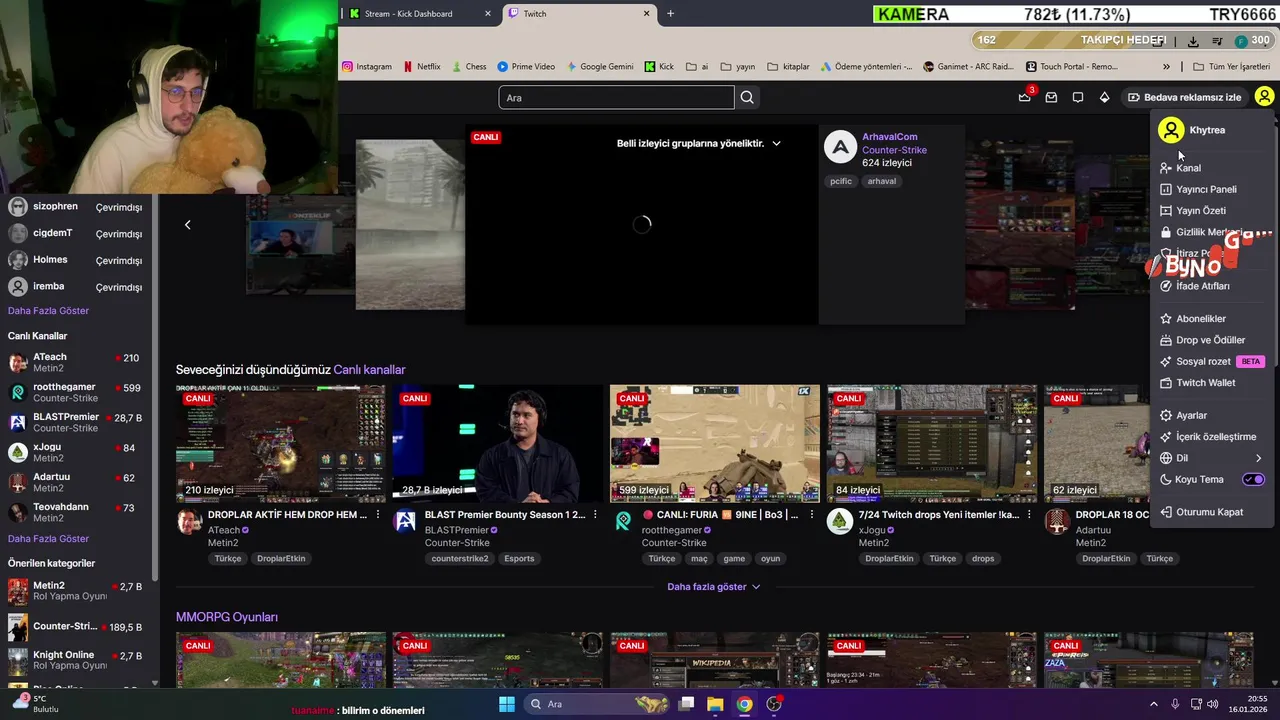Image resolution: width=1280 pixels, height=720 pixels.
Task: Click Windows Start button on taskbar
Action: click(x=507, y=704)
